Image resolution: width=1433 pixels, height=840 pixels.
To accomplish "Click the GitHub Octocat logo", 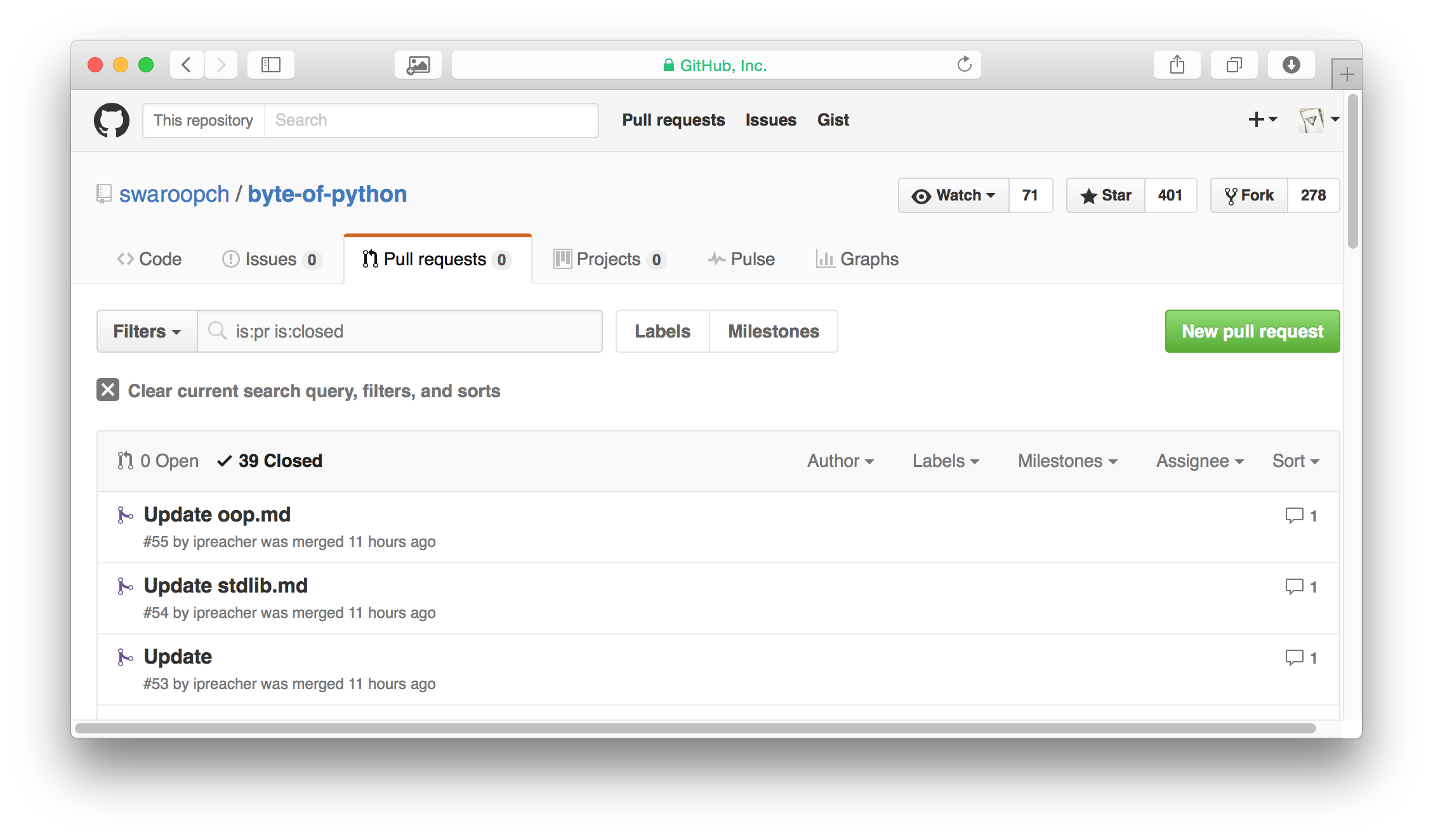I will [112, 120].
